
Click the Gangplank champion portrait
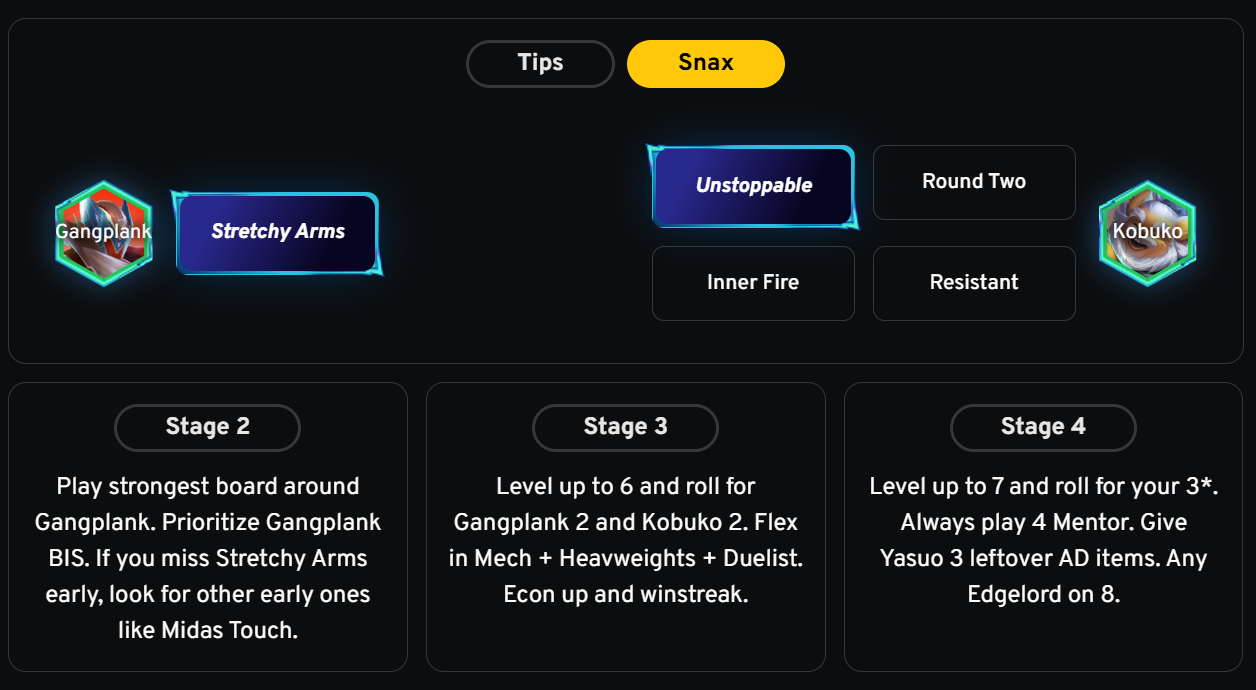coord(103,232)
